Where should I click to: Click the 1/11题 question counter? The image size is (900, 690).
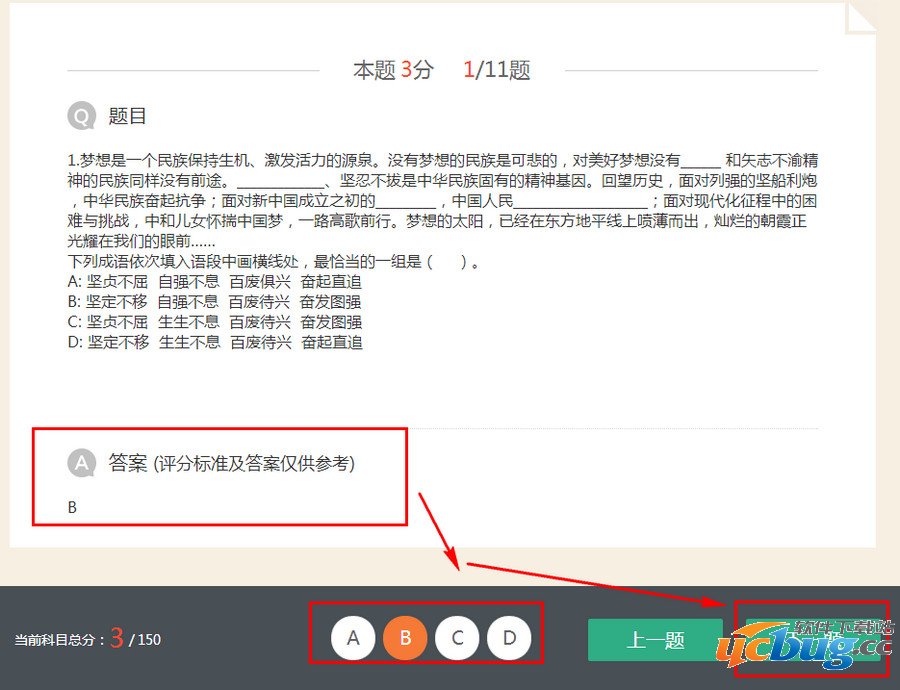click(x=496, y=70)
